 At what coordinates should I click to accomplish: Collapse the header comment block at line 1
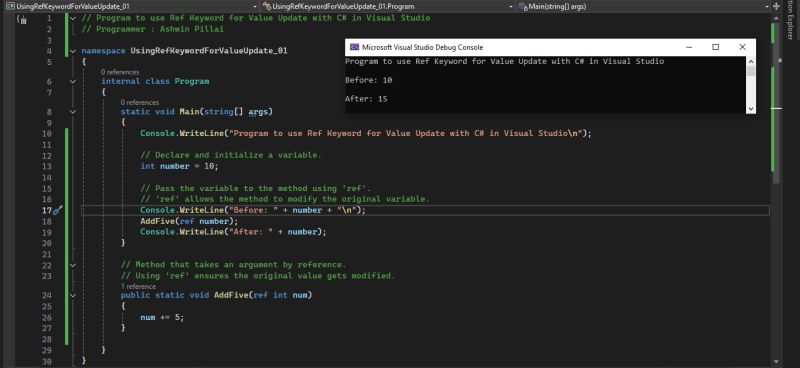pos(72,18)
